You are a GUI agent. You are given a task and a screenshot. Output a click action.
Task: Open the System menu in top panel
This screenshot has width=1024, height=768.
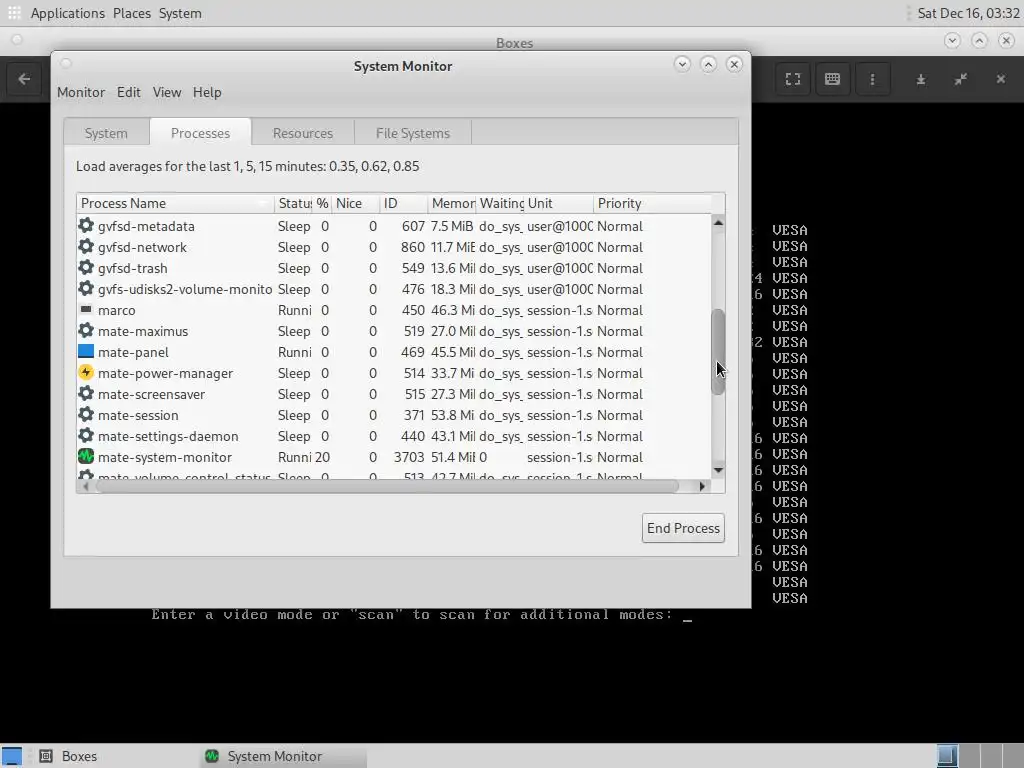pos(180,13)
